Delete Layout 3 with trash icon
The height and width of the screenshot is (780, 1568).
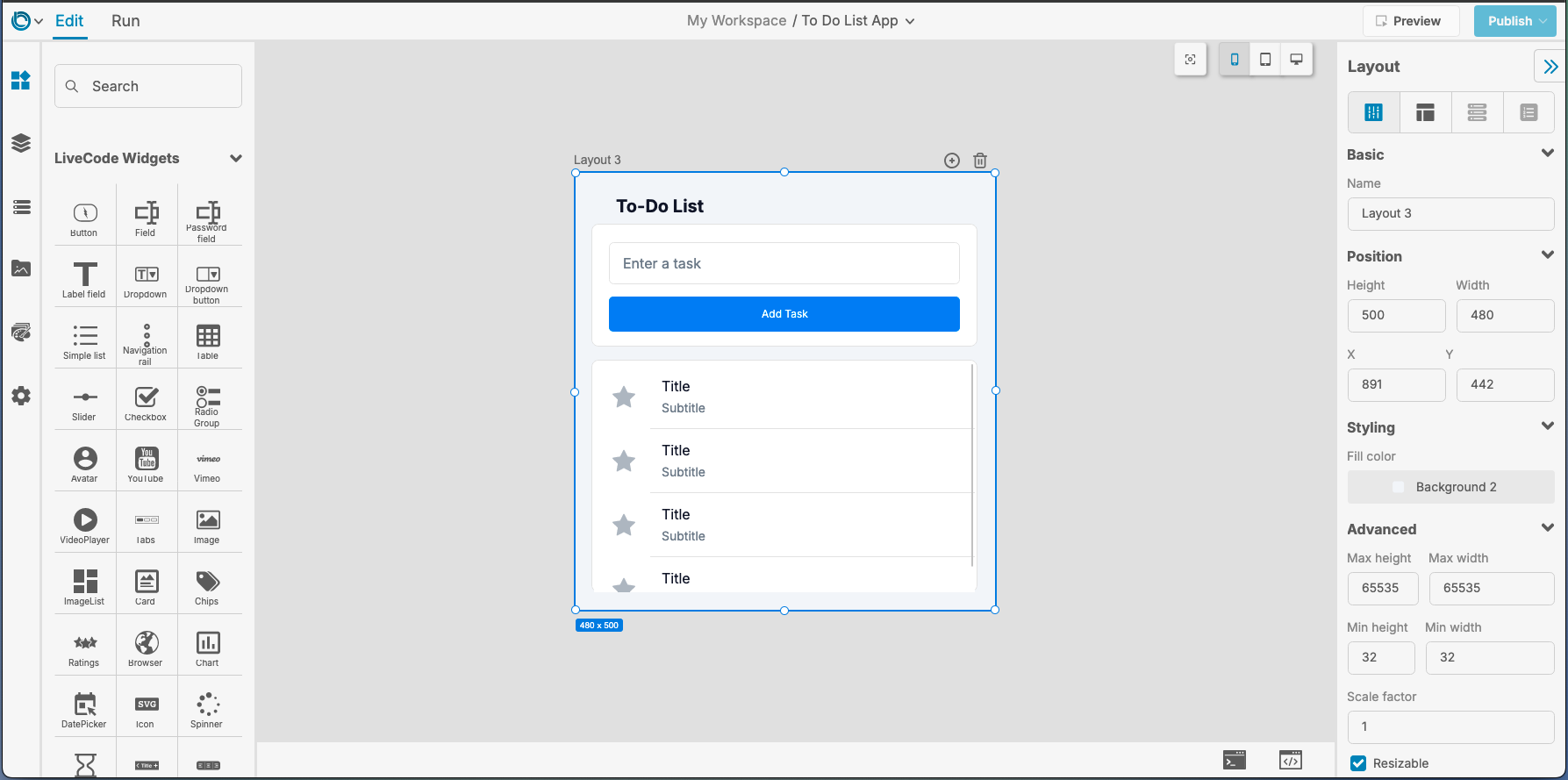980,161
